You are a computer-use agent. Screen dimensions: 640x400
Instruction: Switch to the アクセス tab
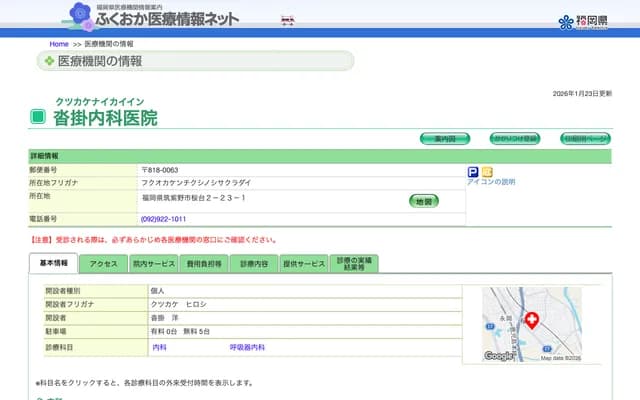point(103,264)
